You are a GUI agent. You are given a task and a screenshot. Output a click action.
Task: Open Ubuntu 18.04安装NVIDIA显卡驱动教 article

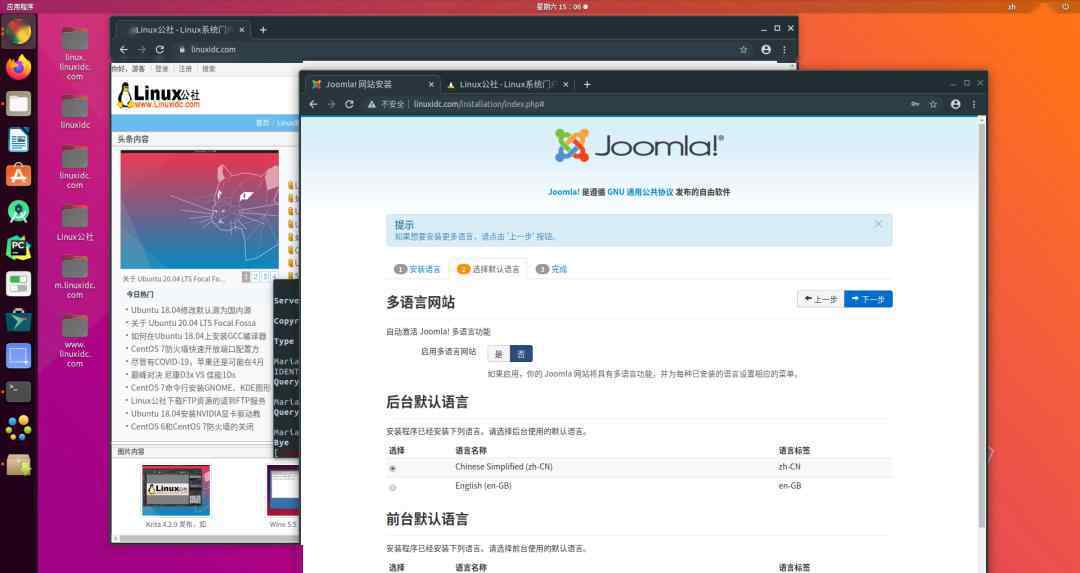[x=196, y=414]
